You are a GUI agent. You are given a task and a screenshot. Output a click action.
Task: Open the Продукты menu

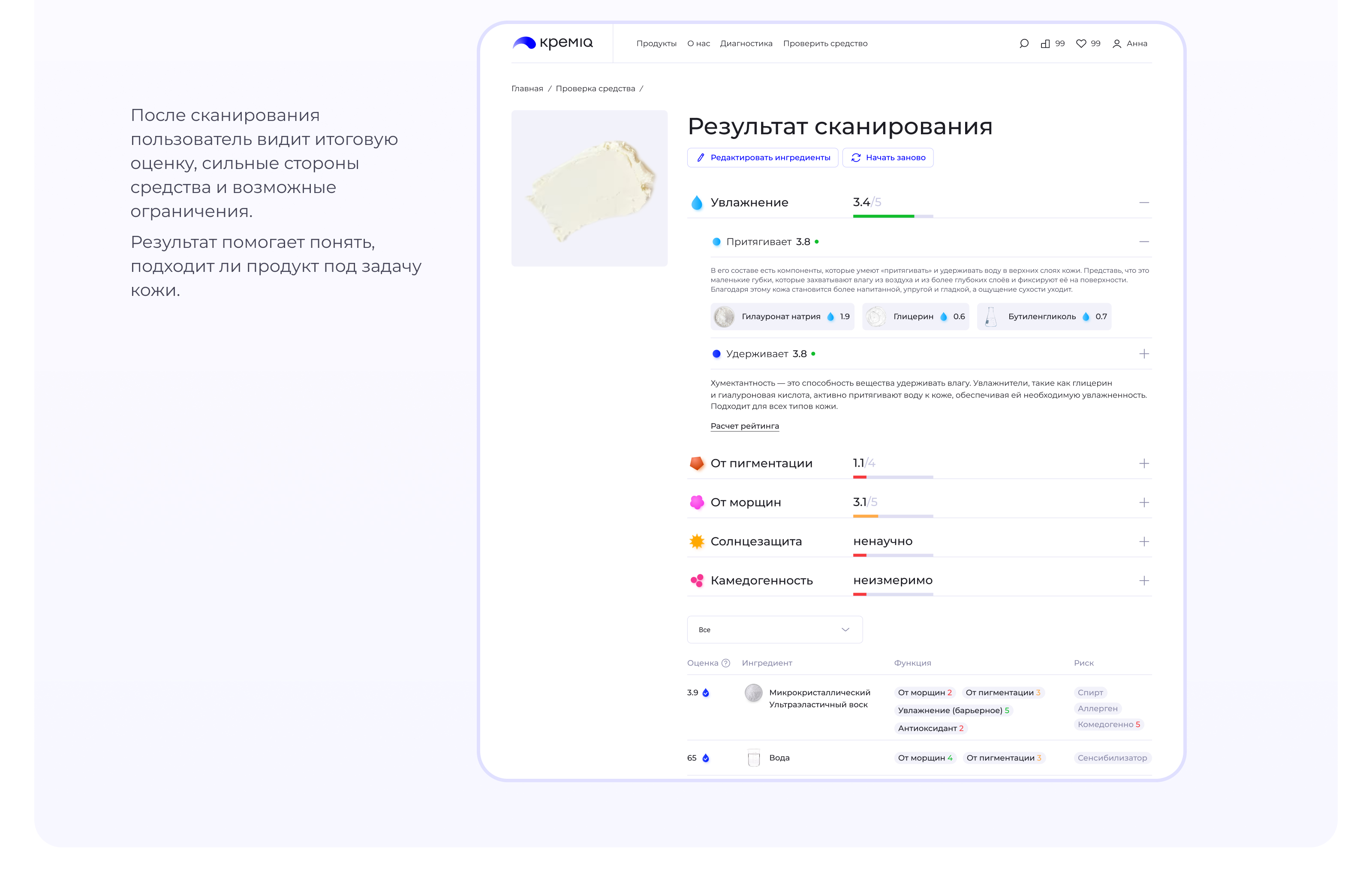(656, 44)
